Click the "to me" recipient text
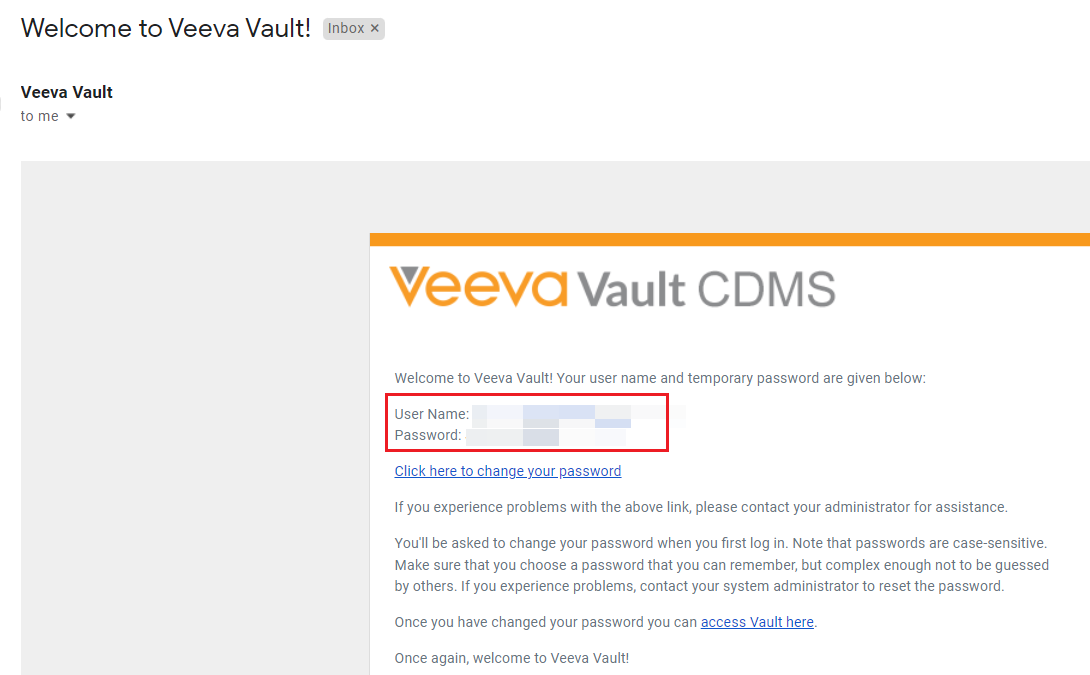The height and width of the screenshot is (675, 1090). [x=40, y=117]
